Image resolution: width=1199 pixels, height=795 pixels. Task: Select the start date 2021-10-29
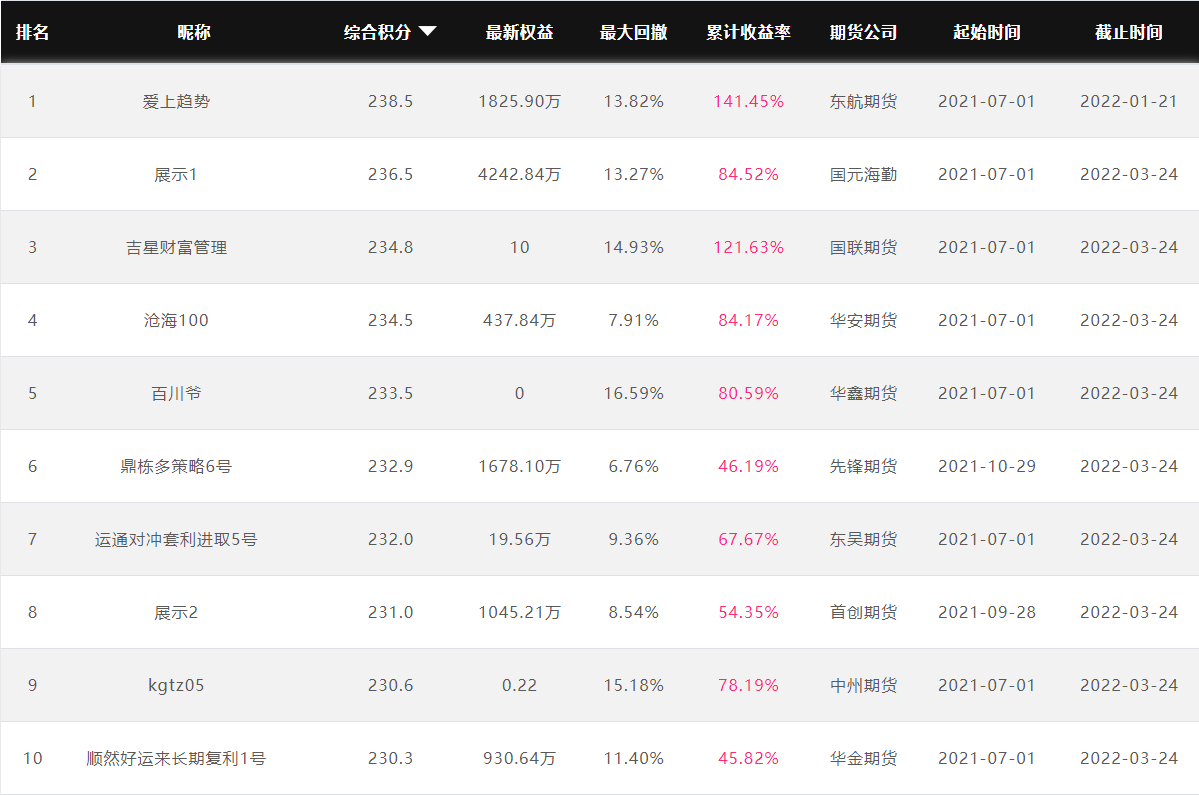(986, 466)
